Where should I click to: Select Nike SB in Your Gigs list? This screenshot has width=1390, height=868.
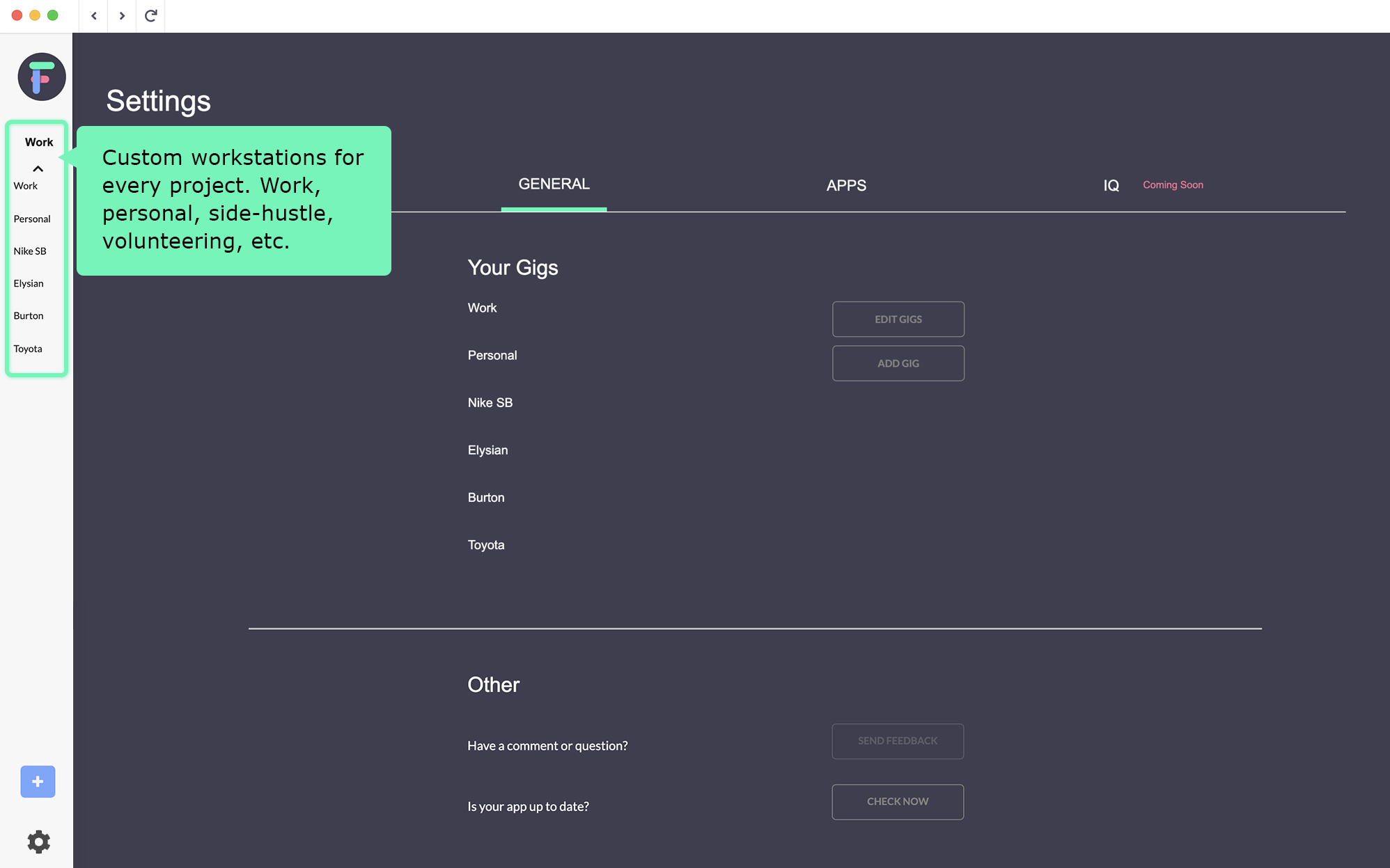490,402
